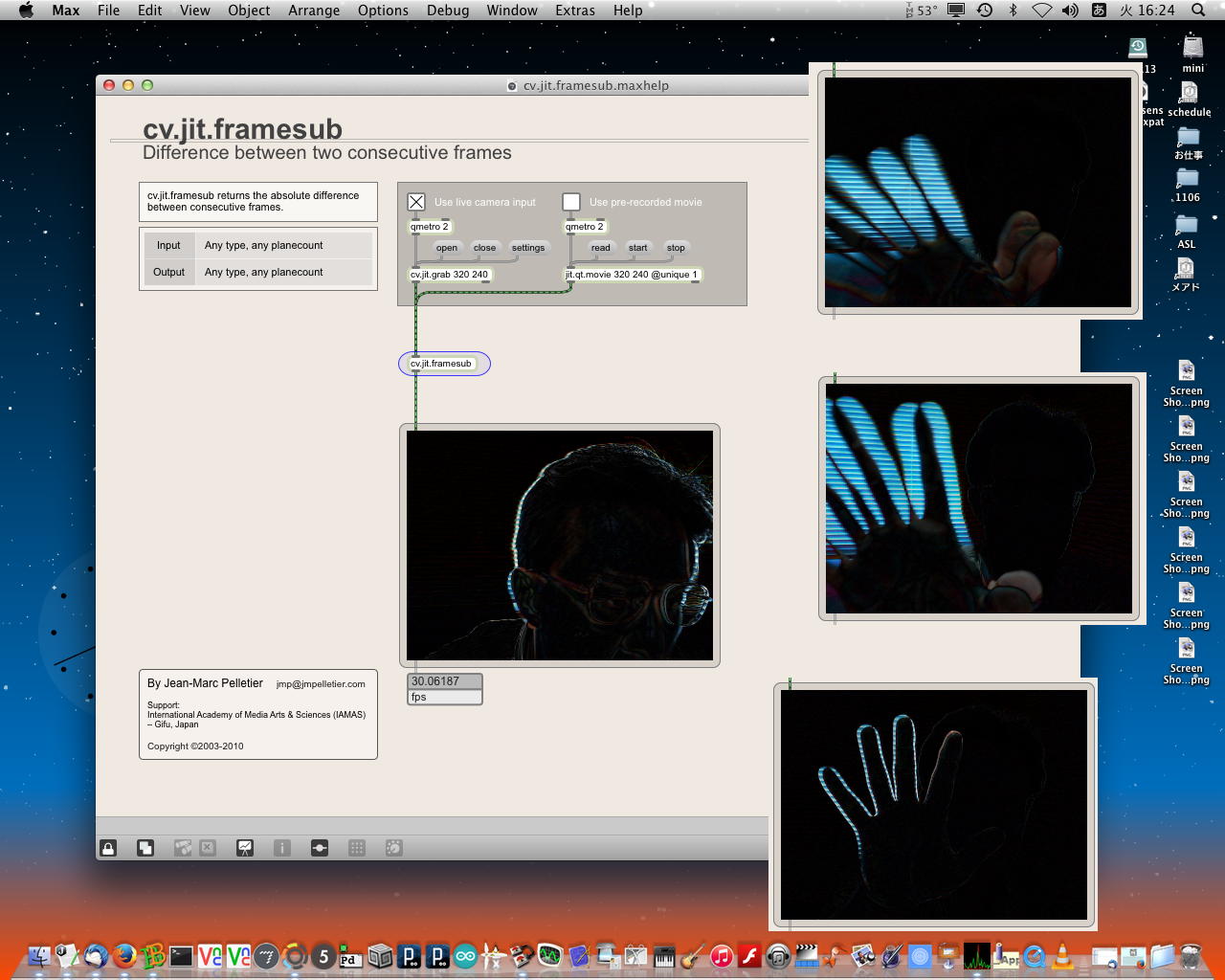Click the patching mode circle-line icon
This screenshot has height=980, width=1225.
click(x=320, y=848)
